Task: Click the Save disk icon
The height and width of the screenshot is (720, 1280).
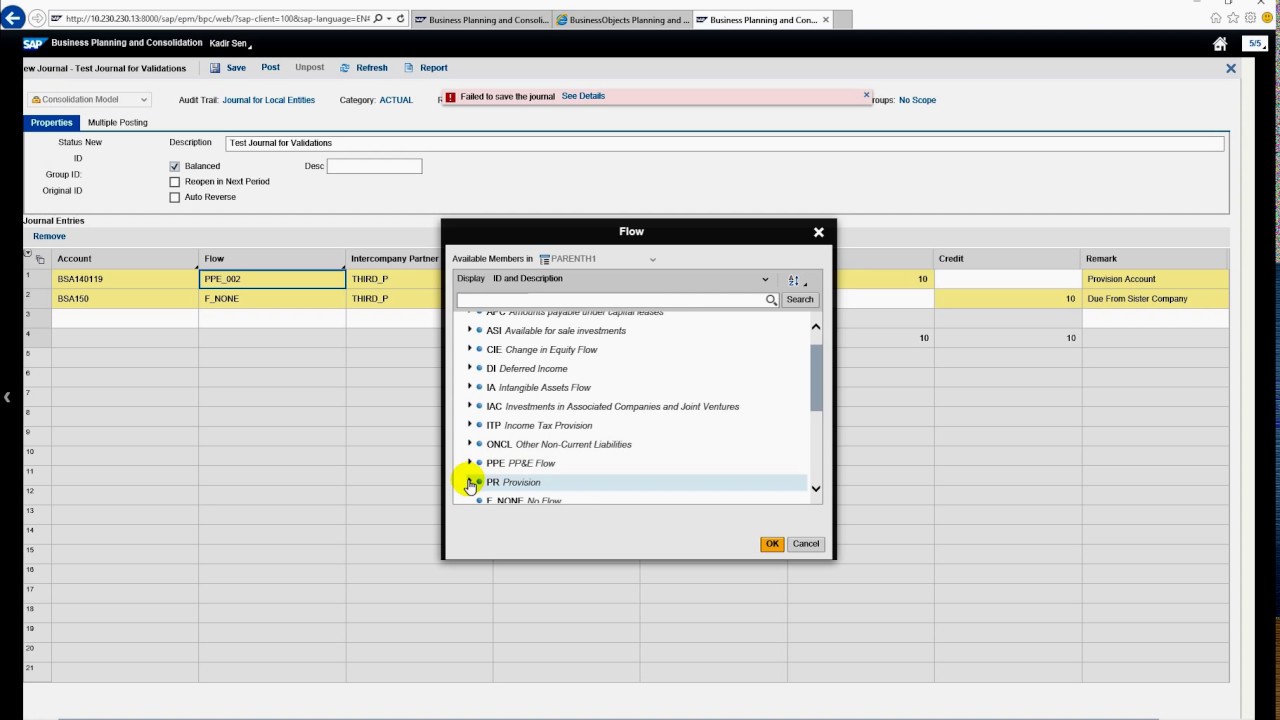Action: tap(215, 68)
